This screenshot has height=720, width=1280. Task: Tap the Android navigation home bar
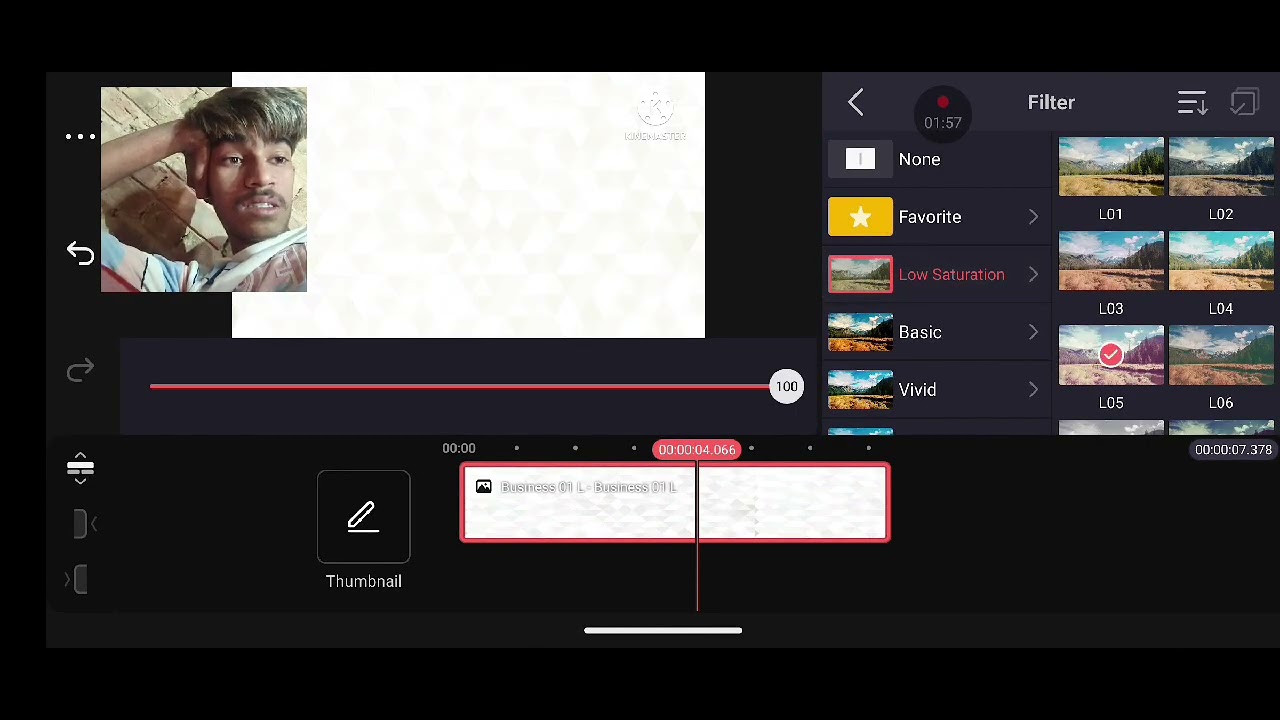click(x=663, y=631)
